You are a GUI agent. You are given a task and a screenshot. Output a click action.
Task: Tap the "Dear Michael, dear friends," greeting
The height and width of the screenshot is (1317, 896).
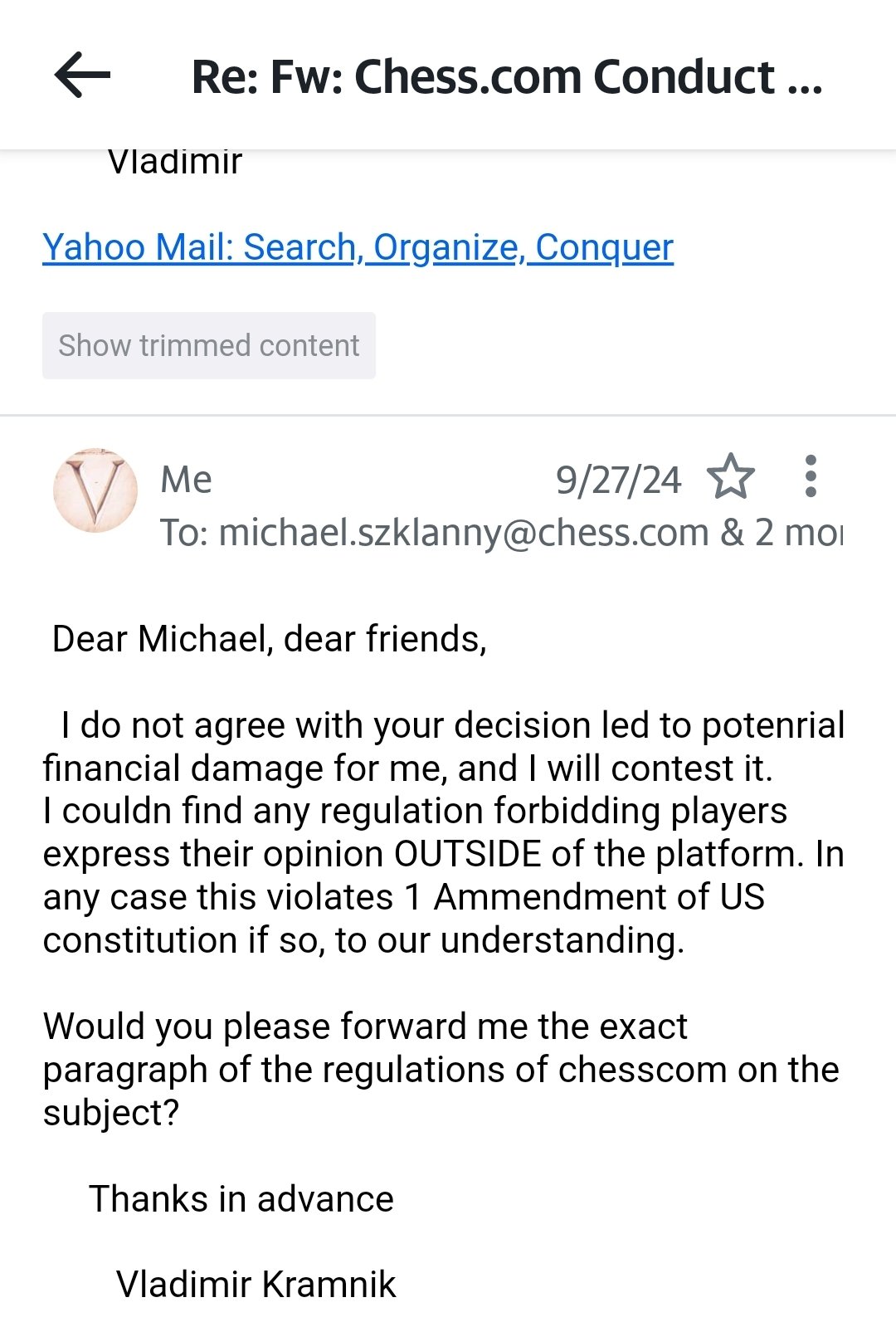point(270,639)
